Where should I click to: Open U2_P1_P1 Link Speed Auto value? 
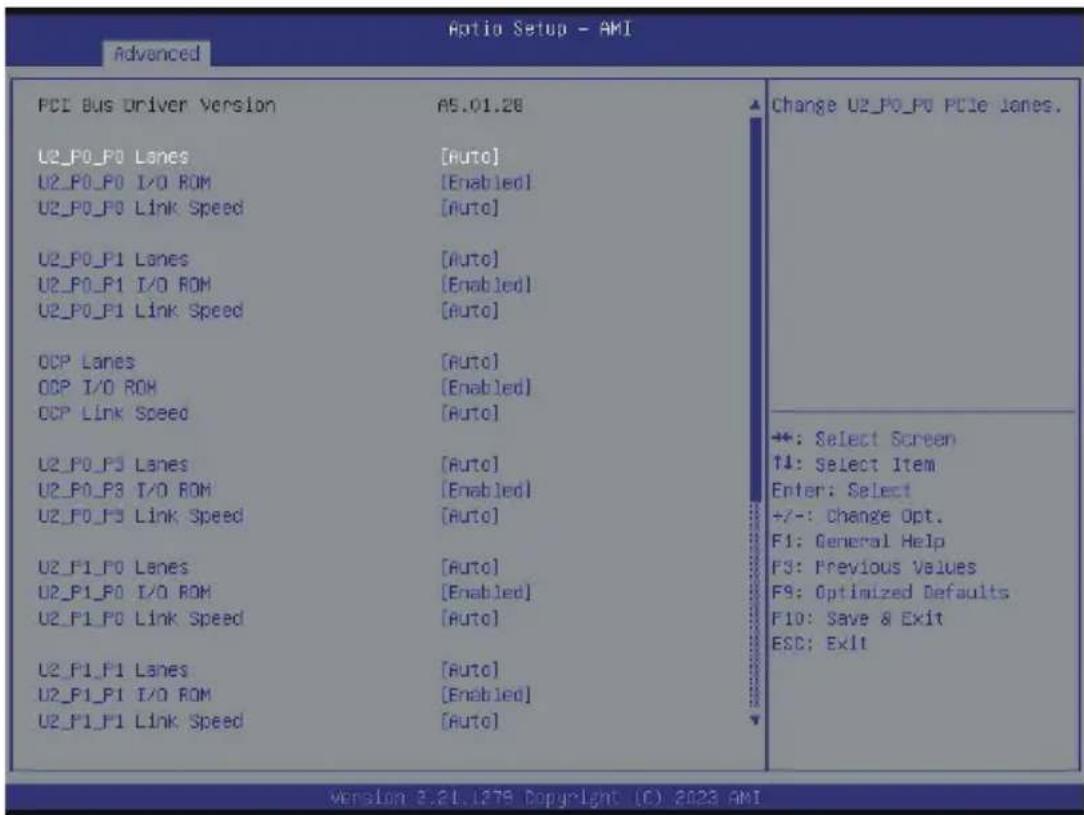[x=469, y=721]
